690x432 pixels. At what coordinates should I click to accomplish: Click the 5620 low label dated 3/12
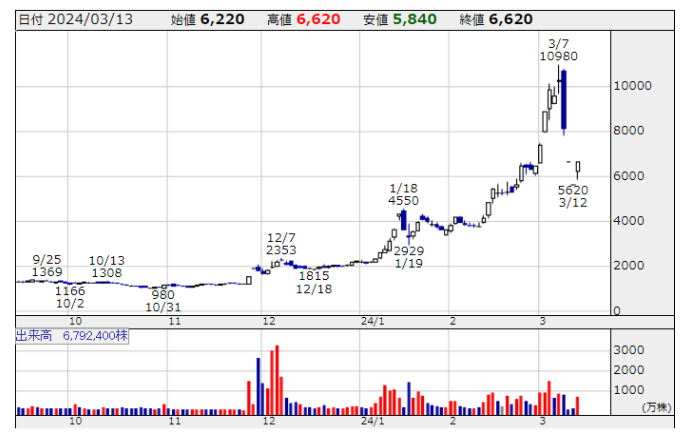(572, 190)
